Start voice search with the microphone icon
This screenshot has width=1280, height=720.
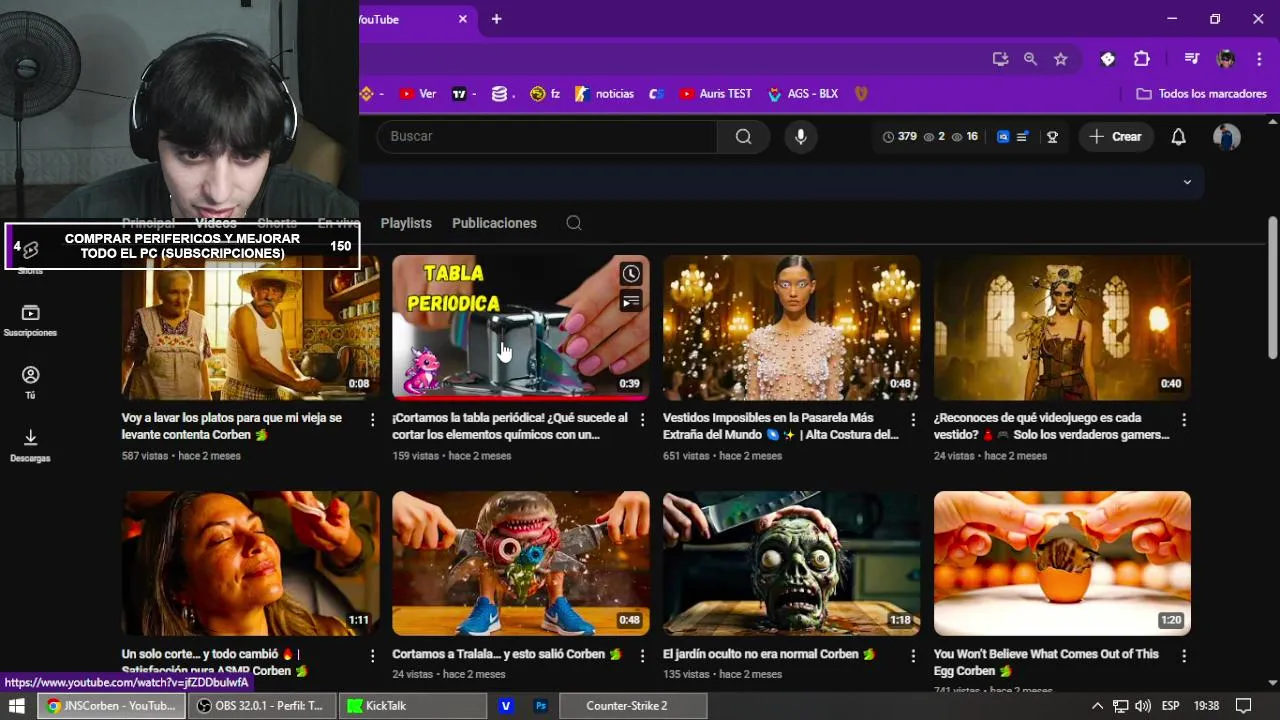point(800,137)
